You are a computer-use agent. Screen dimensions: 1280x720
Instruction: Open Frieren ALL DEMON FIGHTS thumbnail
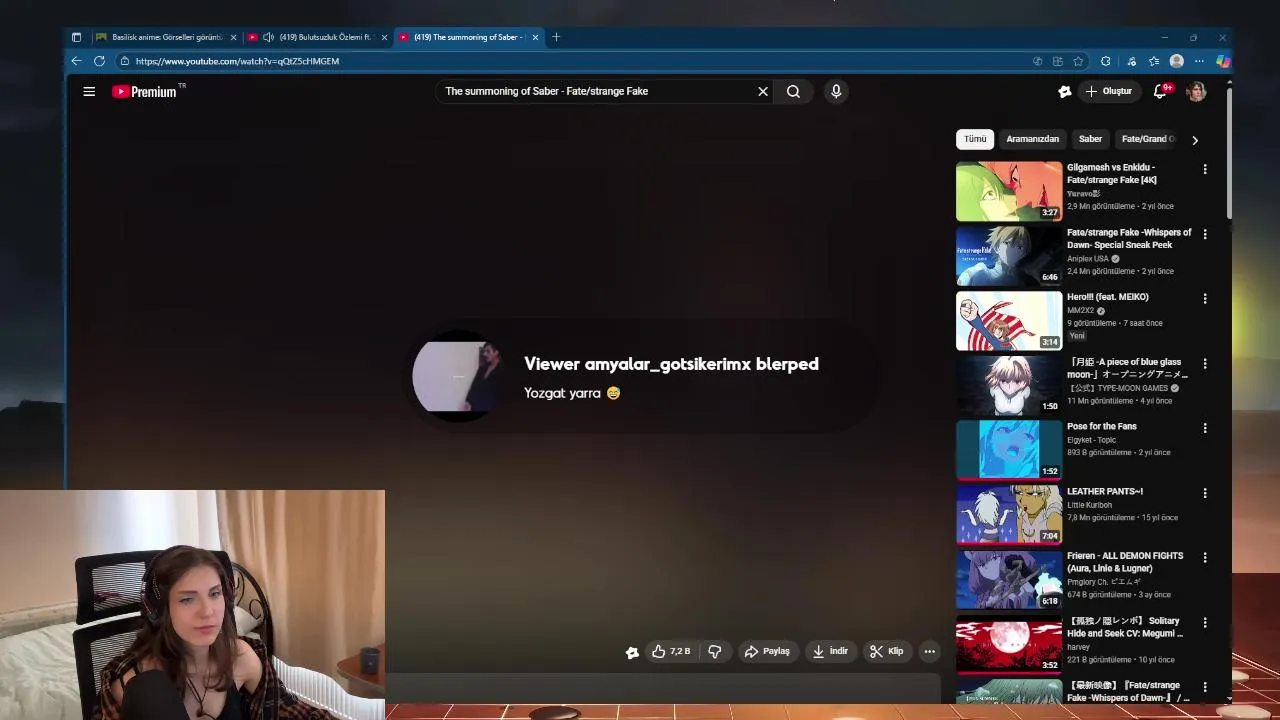tap(1009, 579)
